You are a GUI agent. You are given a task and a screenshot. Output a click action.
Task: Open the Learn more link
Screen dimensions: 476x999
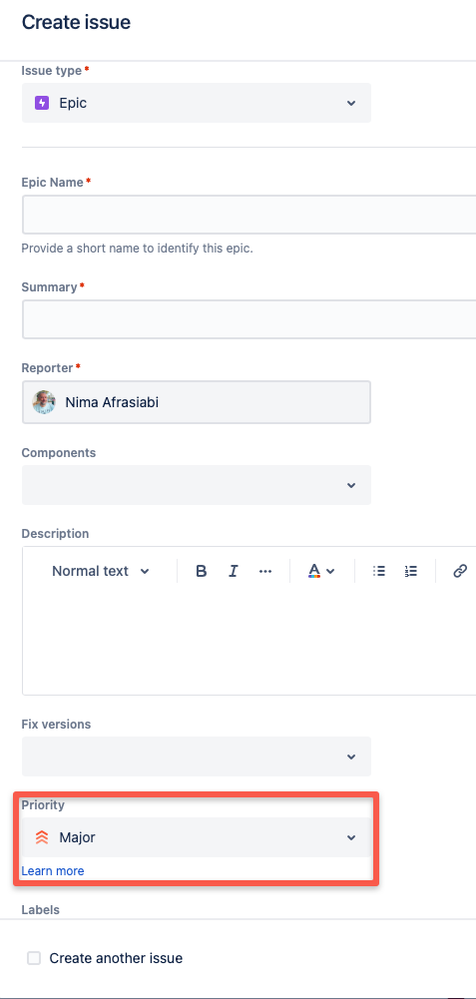pyautogui.click(x=53, y=871)
